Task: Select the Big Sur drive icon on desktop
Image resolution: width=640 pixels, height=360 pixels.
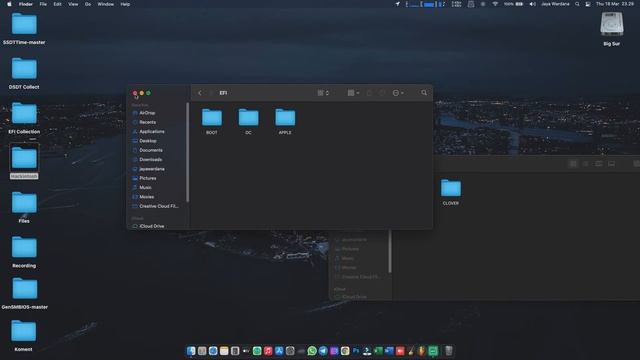Action: (611, 29)
